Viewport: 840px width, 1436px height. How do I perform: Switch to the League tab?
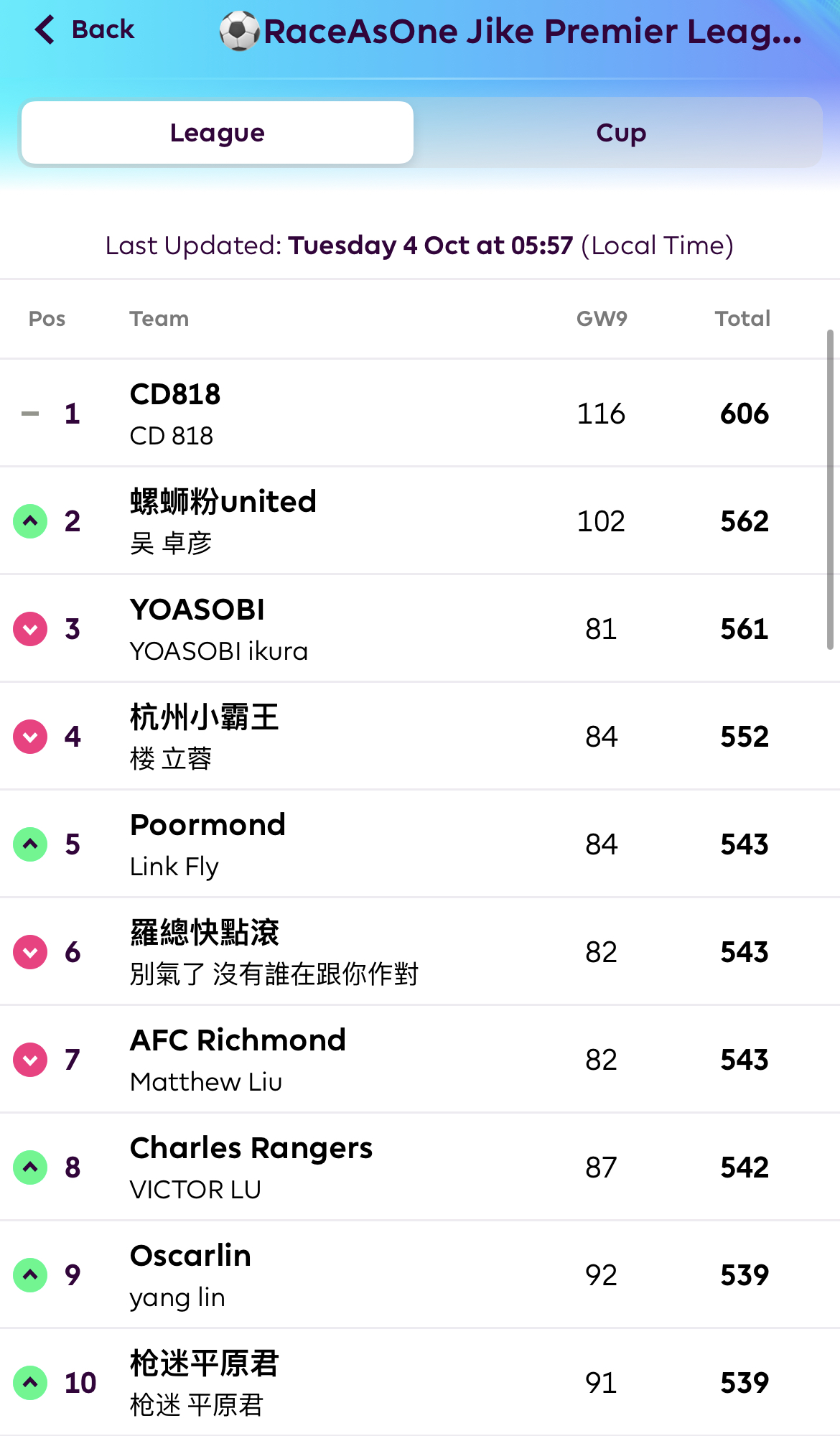coord(218,133)
